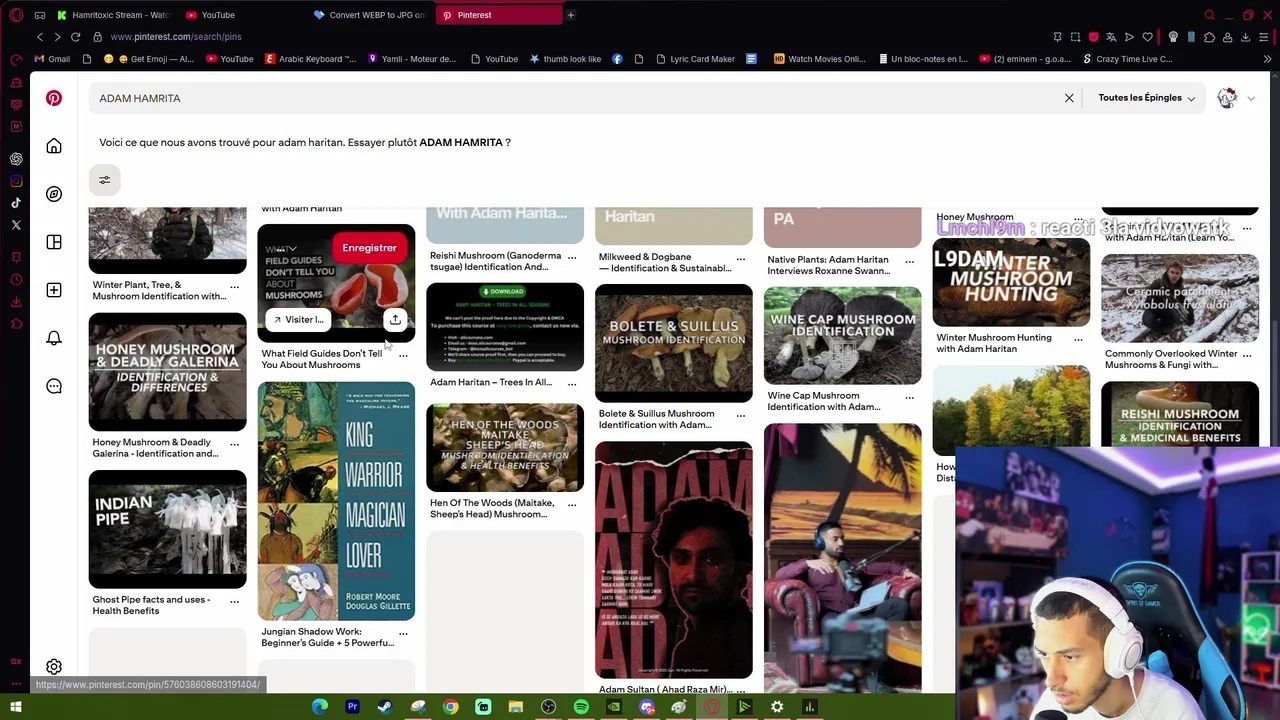This screenshot has height=720, width=1280.
Task: Open the profile avatar
Action: click(1227, 98)
